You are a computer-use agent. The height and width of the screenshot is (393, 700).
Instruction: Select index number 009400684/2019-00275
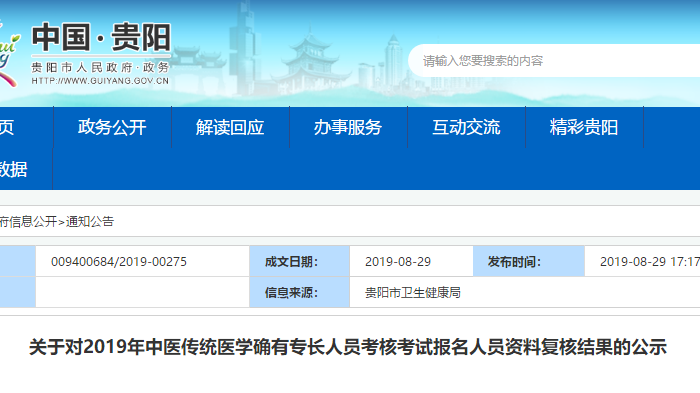click(x=119, y=262)
